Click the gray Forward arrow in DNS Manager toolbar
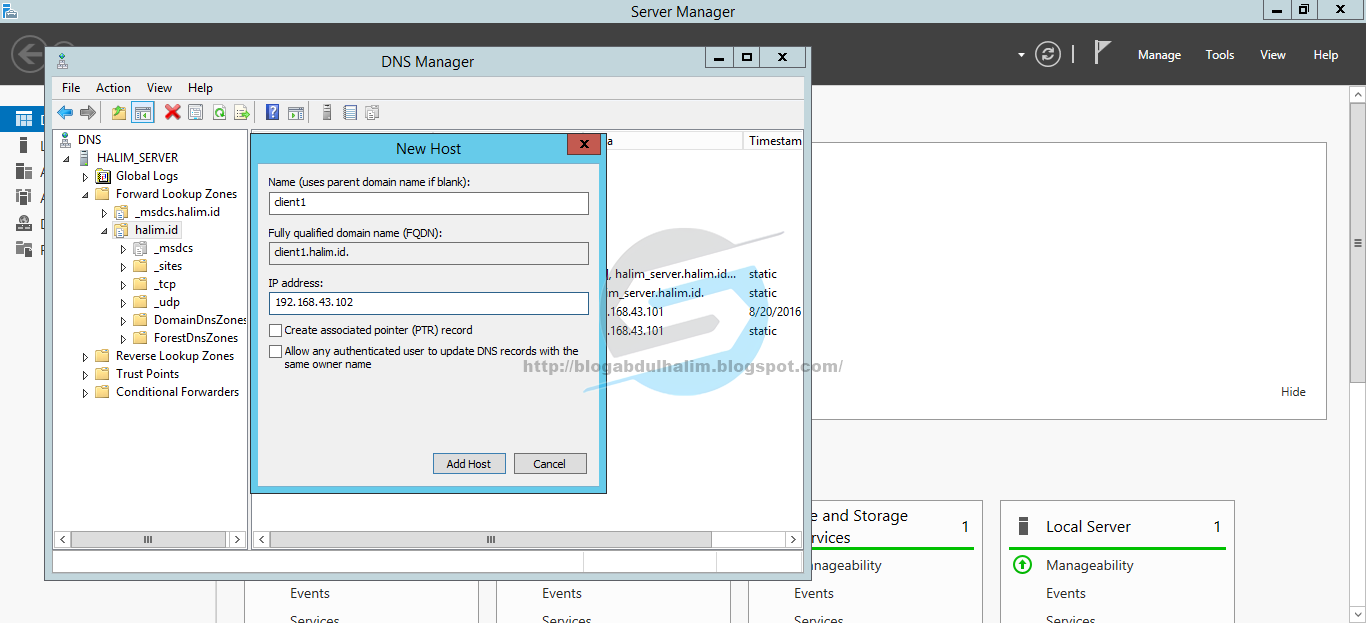The image size is (1366, 623). pos(88,113)
